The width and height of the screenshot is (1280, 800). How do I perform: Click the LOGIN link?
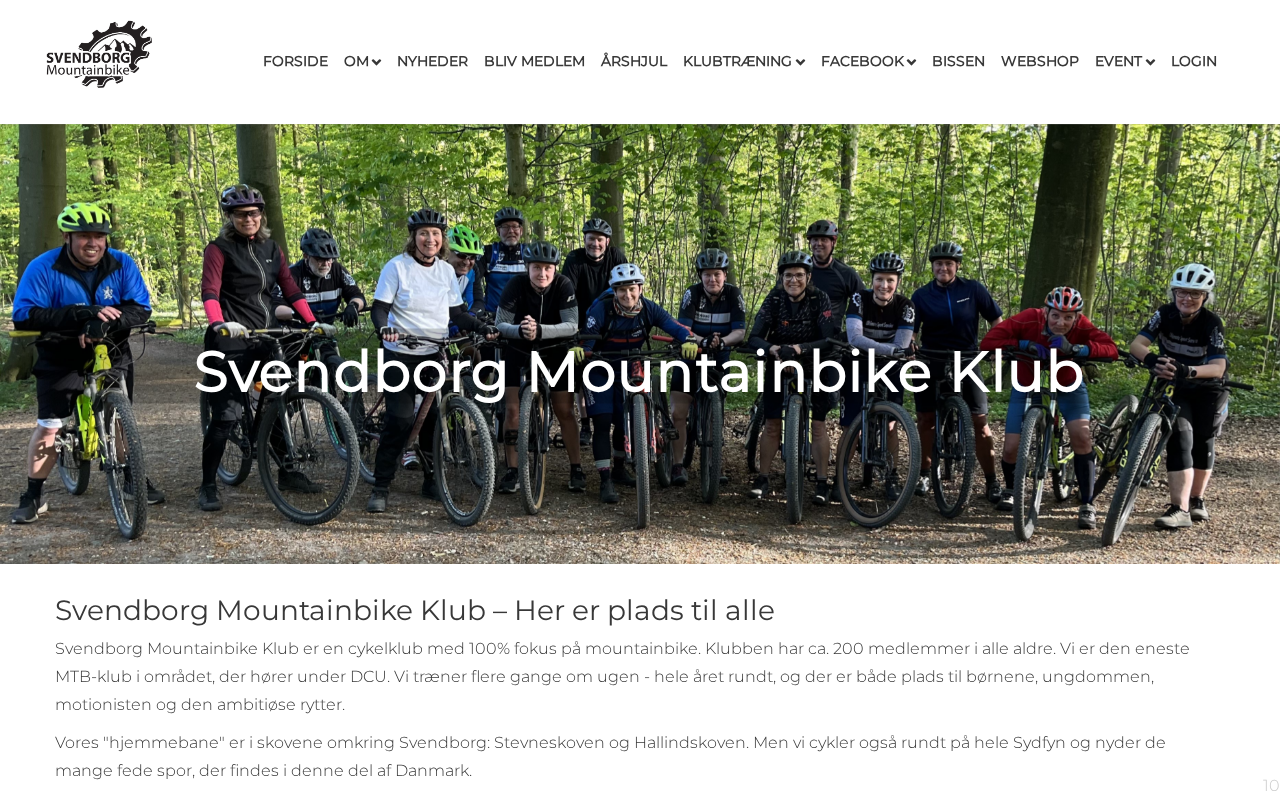point(1194,61)
